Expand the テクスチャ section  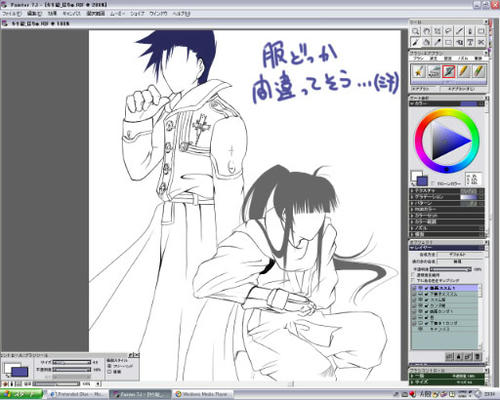412,191
